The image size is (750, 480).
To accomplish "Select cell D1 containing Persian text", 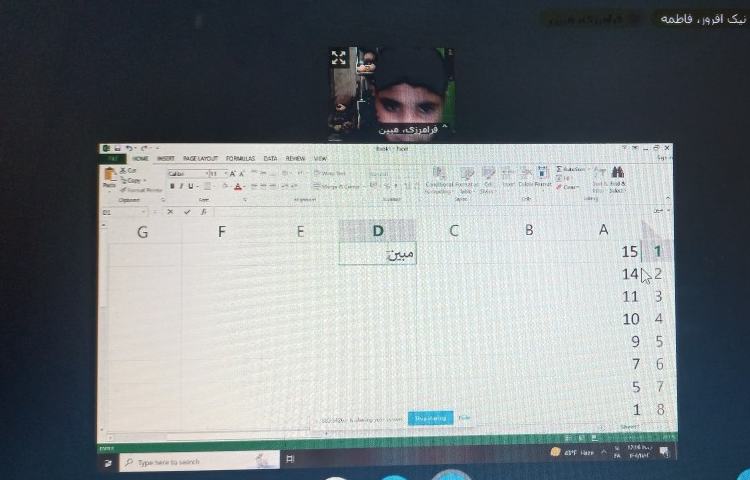I will (377, 254).
